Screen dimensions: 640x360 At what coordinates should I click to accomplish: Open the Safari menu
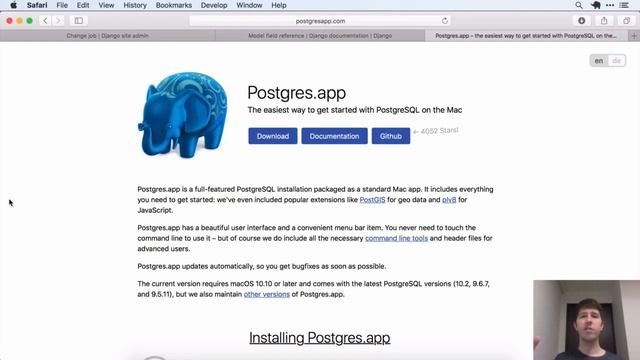[x=37, y=5]
